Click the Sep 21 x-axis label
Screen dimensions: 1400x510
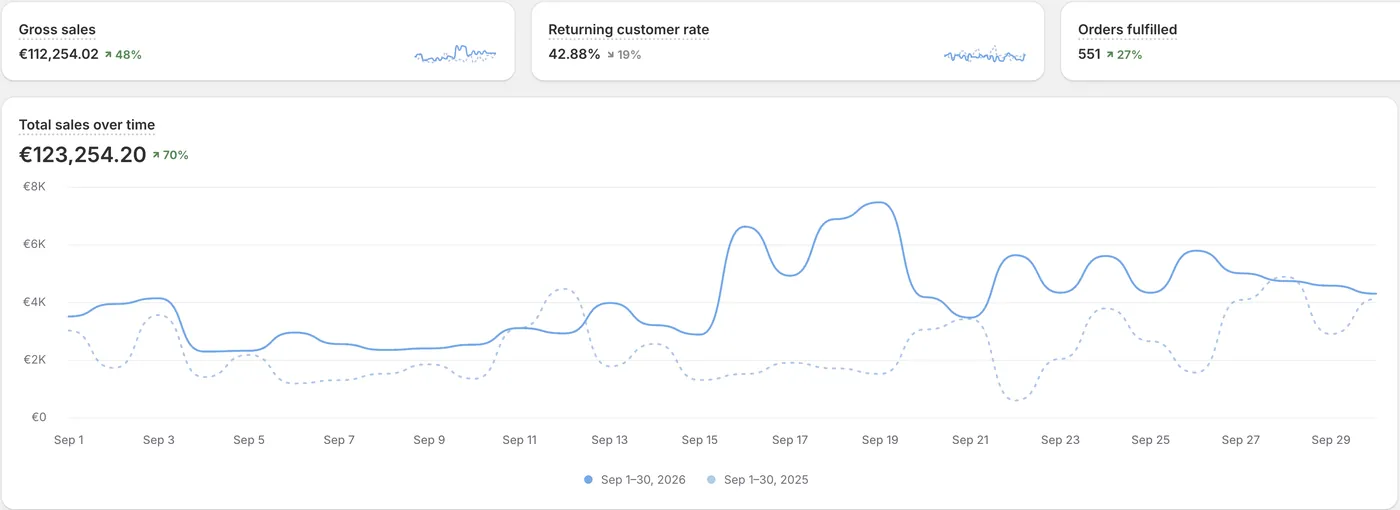[970, 440]
